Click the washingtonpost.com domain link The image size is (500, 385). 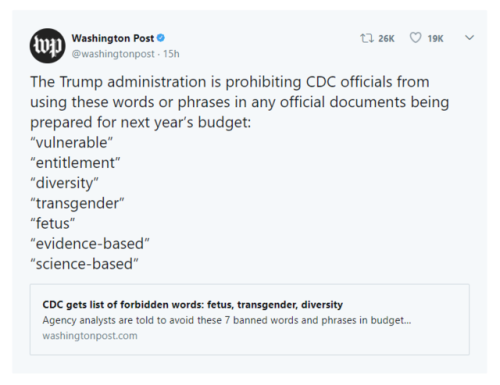90,335
